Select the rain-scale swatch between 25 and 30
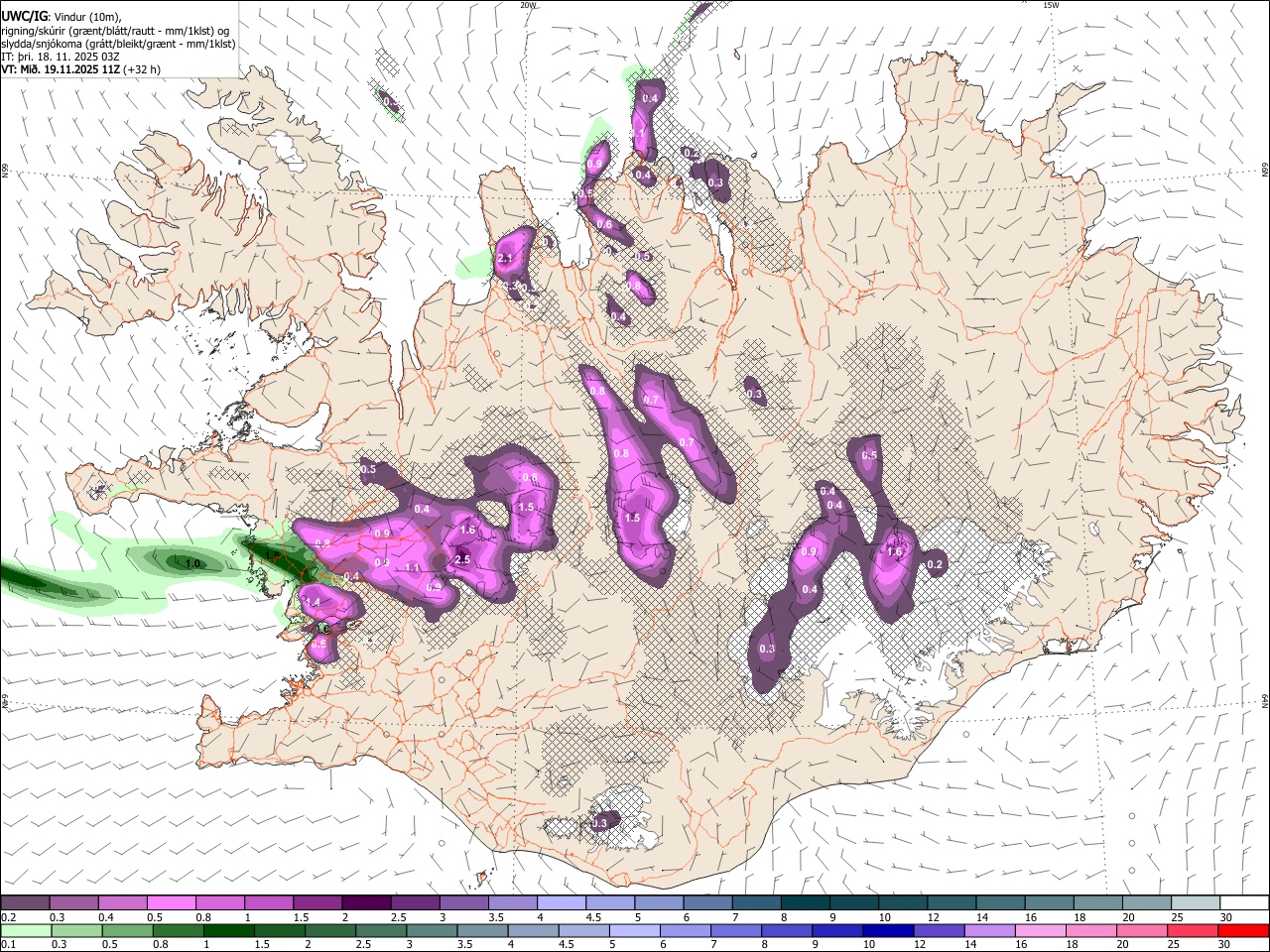1270x952 pixels. (x=1194, y=931)
